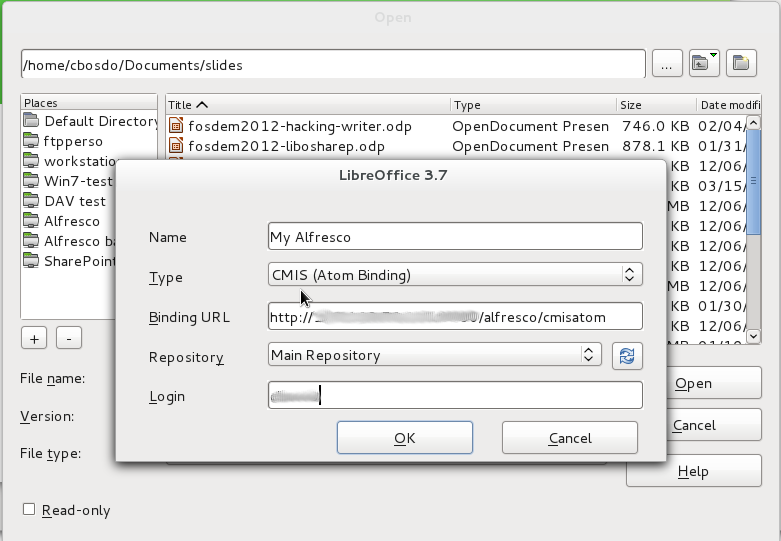781x541 pixels.
Task: Click the remove place '-' button
Action: [x=69, y=339]
